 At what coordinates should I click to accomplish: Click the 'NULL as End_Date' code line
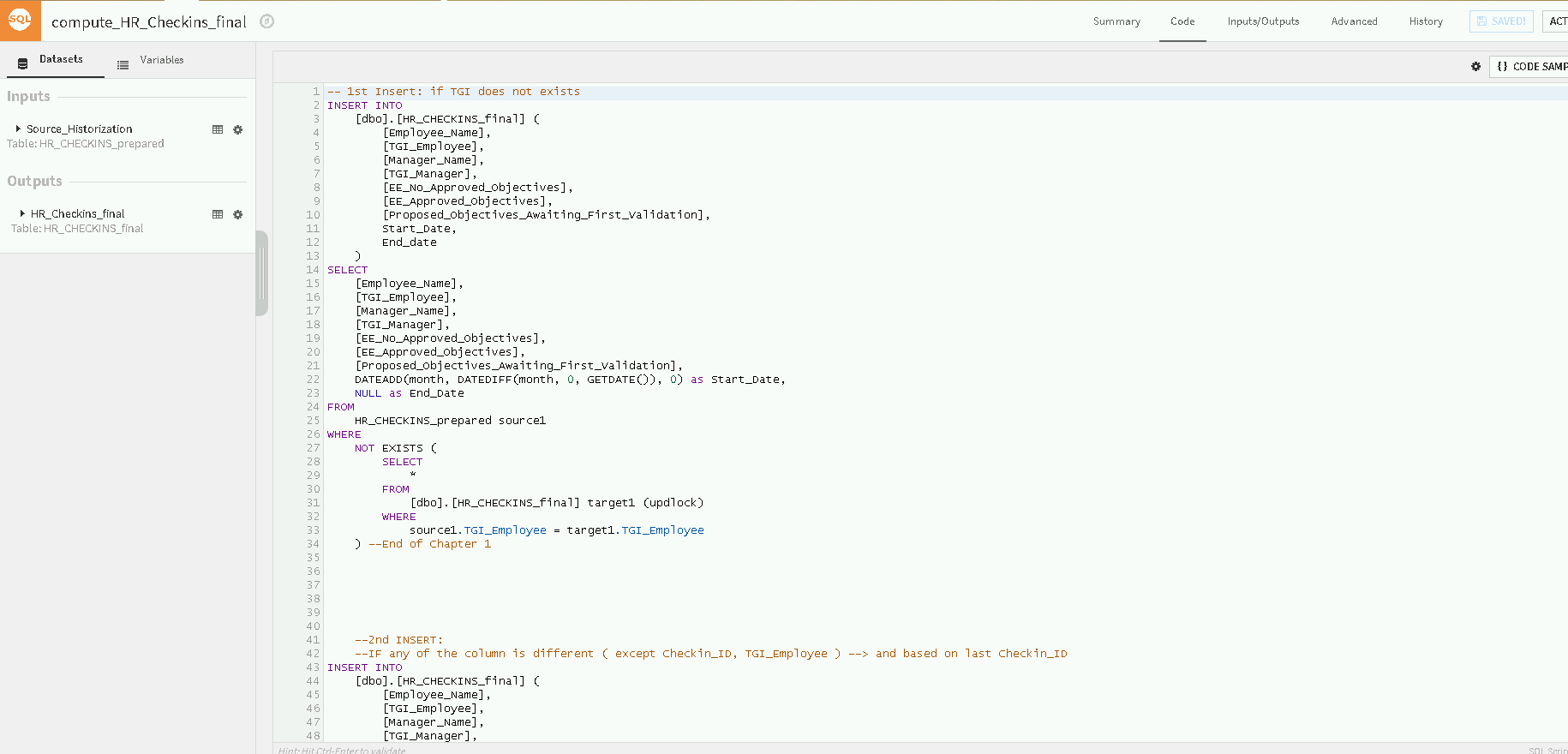(410, 393)
